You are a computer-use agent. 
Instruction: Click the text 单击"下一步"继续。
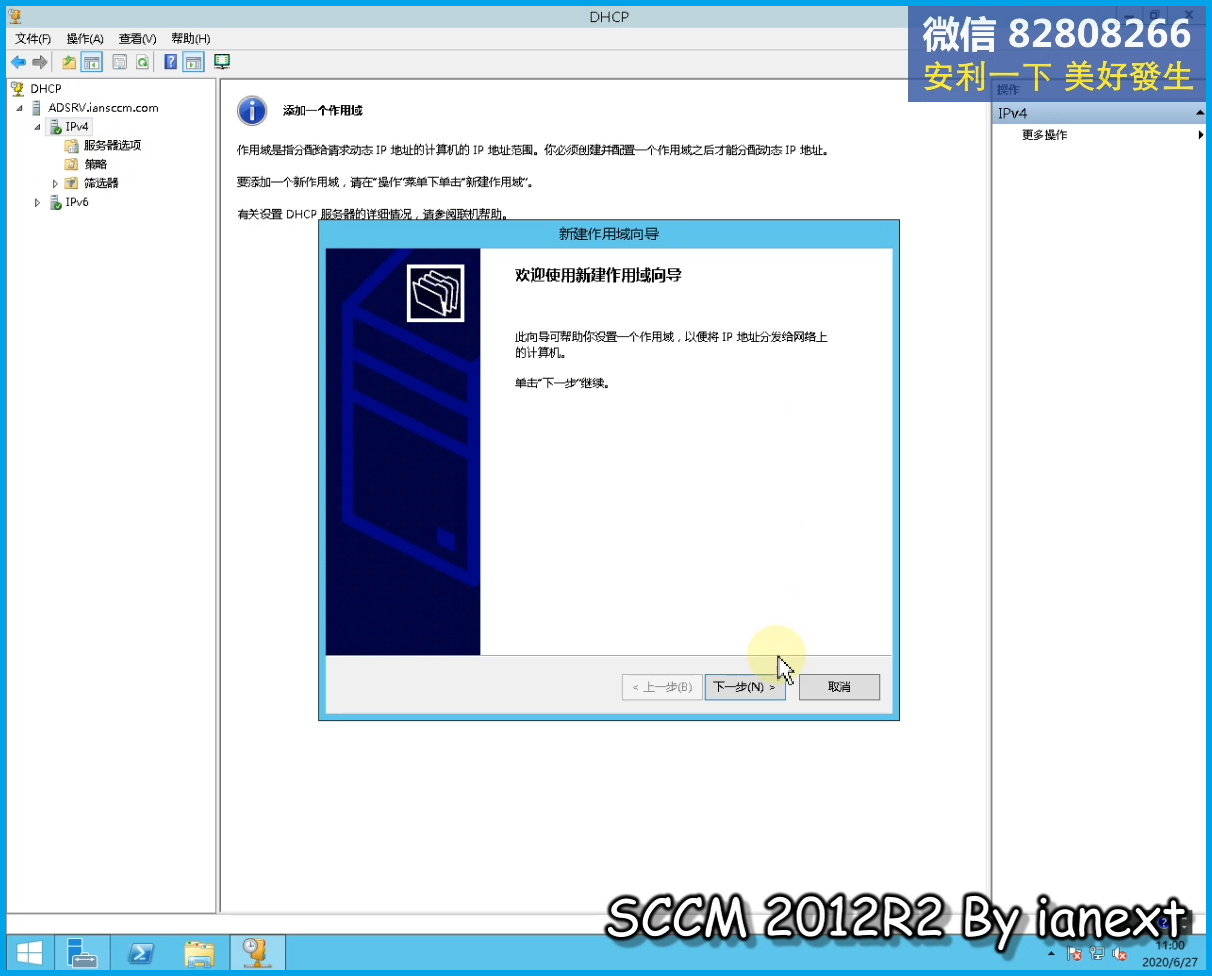tap(562, 383)
